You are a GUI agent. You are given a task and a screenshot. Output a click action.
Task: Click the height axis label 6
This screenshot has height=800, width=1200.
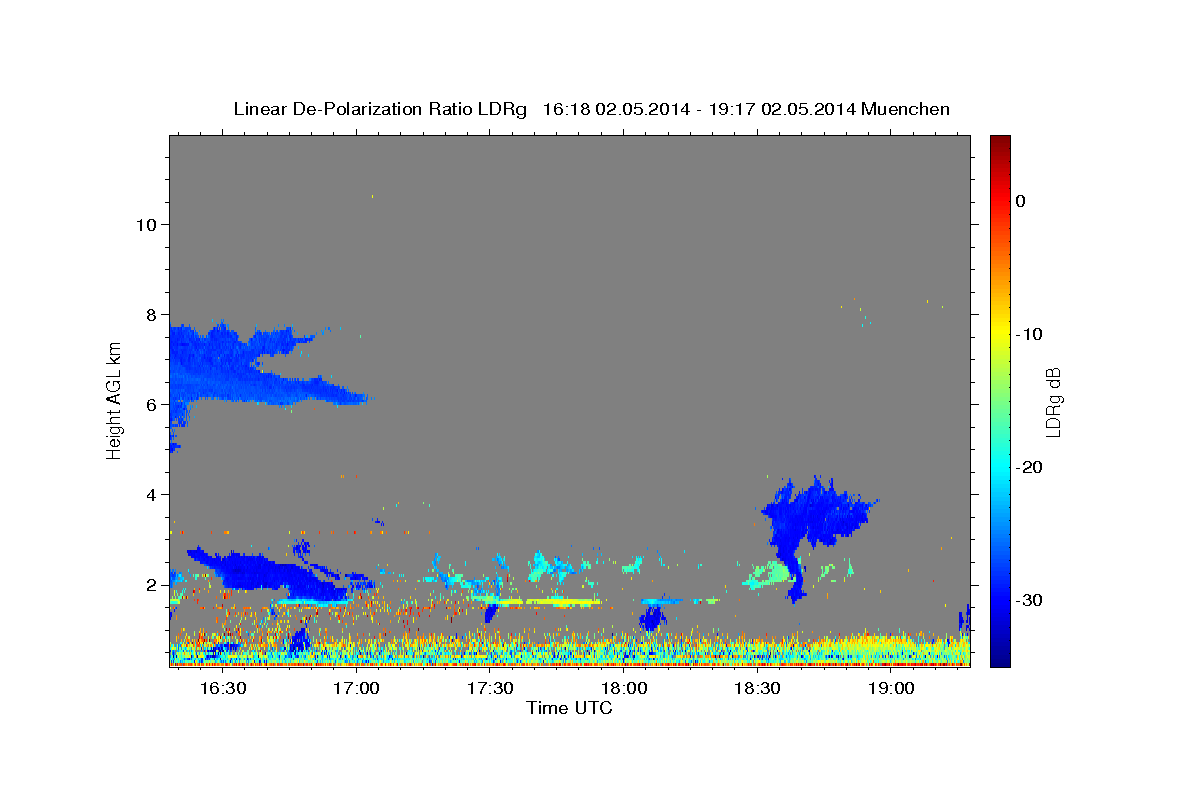tap(150, 404)
